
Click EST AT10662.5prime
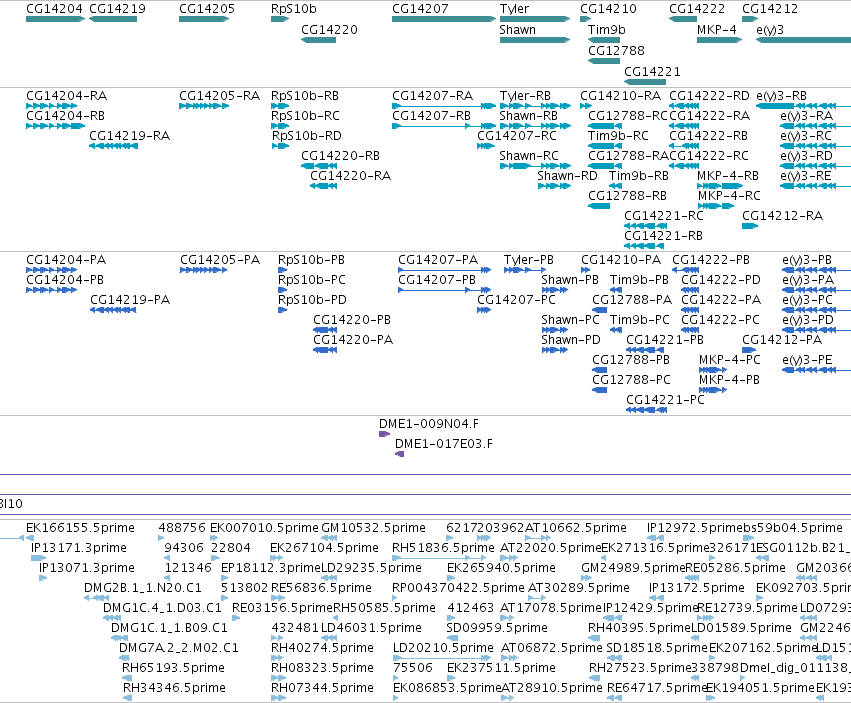pos(576,528)
